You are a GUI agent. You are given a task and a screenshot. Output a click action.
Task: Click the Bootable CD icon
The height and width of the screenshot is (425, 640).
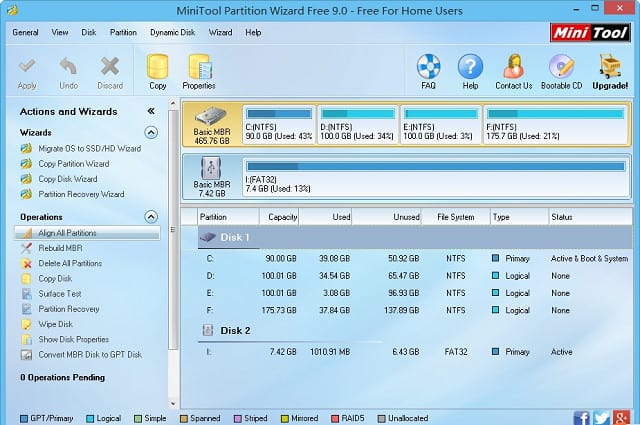(561, 66)
